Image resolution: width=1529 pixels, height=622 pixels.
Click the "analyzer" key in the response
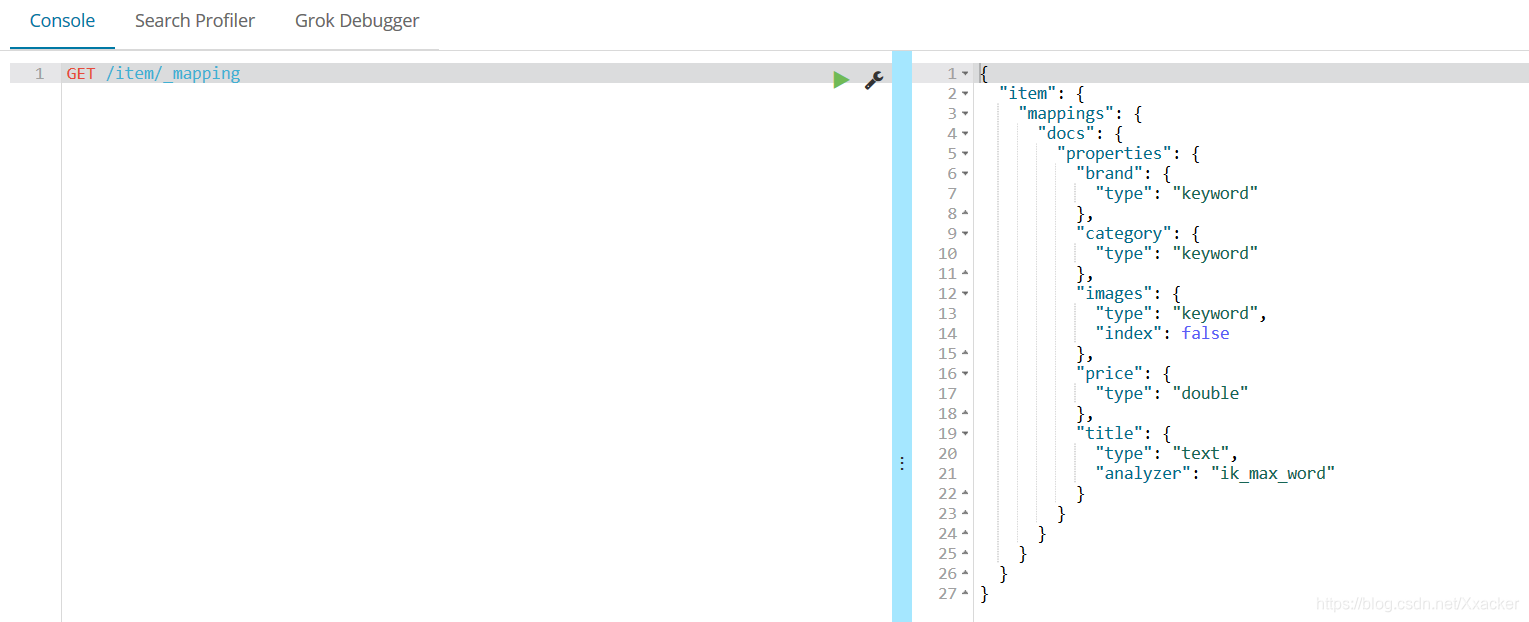pos(1143,473)
